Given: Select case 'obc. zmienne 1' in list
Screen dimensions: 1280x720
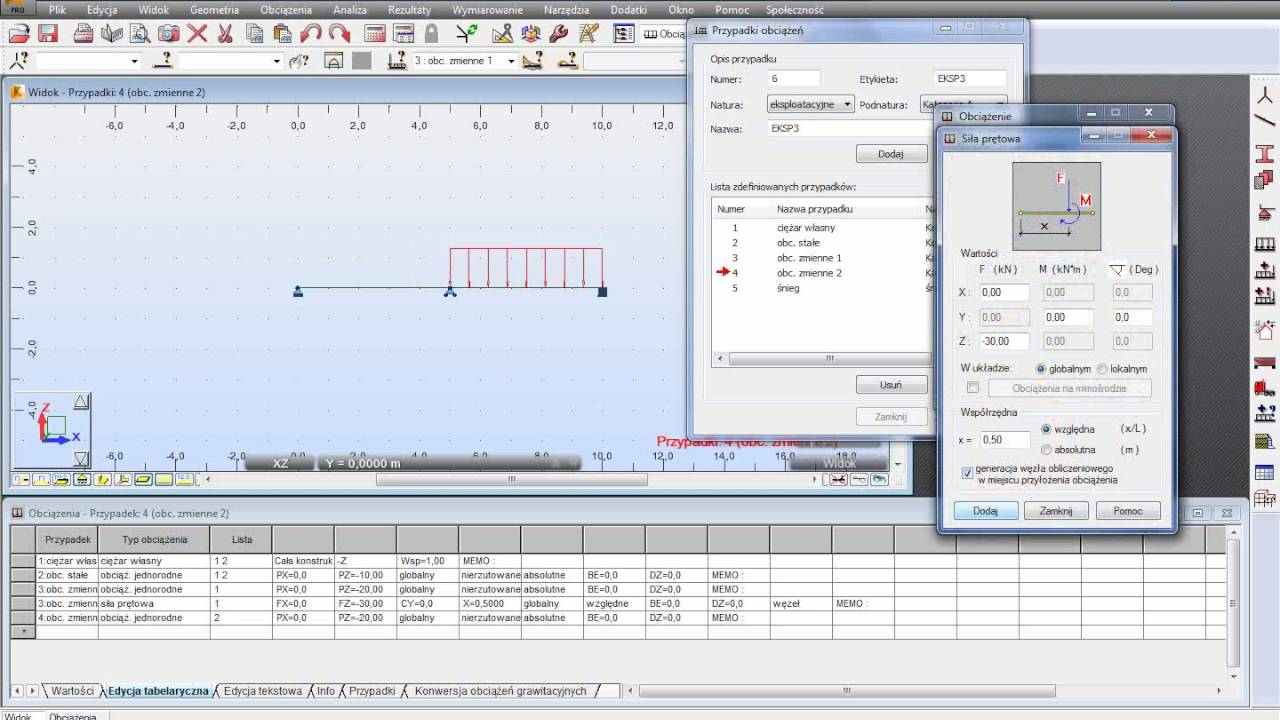Looking at the screenshot, I should [809, 258].
